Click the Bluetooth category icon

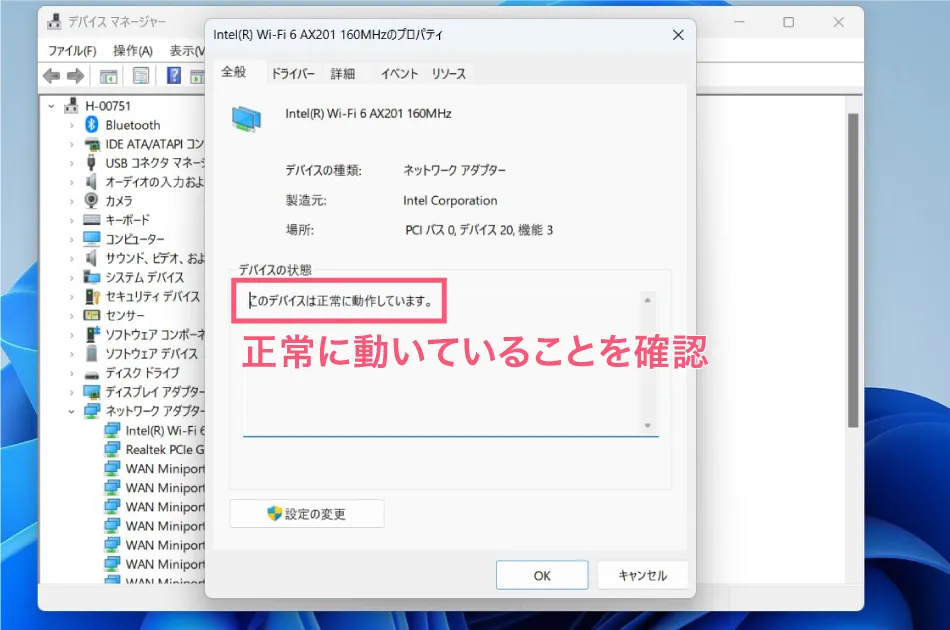[93, 125]
